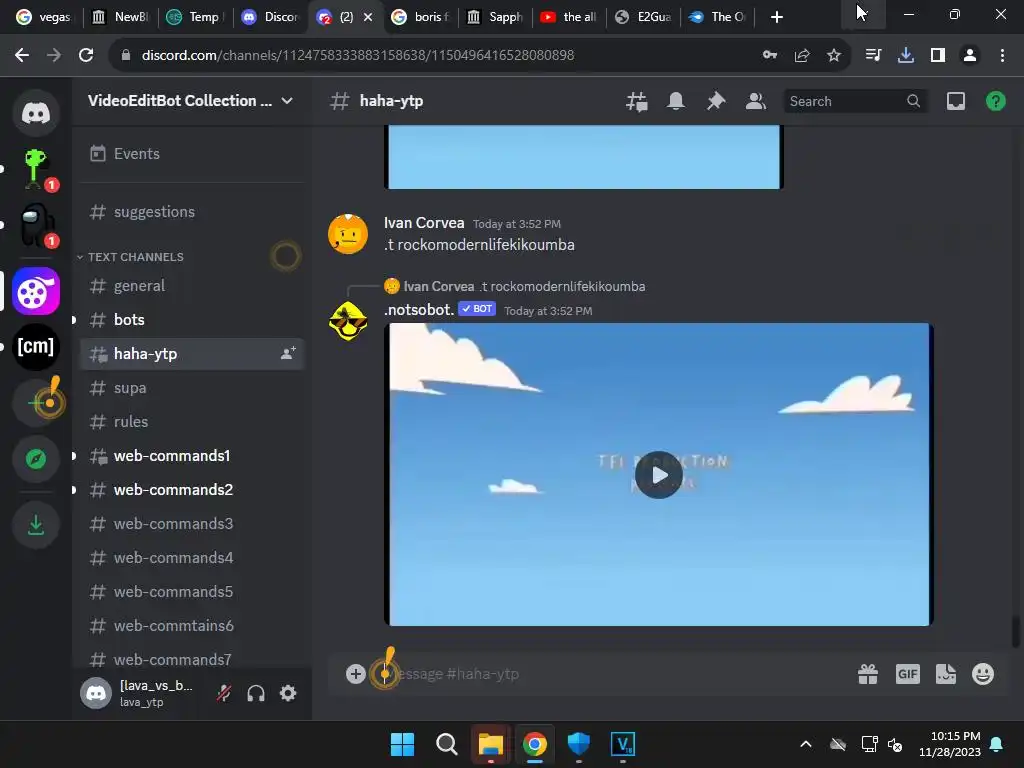Reload the page in Chrome
The image size is (1024, 768).
86,56
